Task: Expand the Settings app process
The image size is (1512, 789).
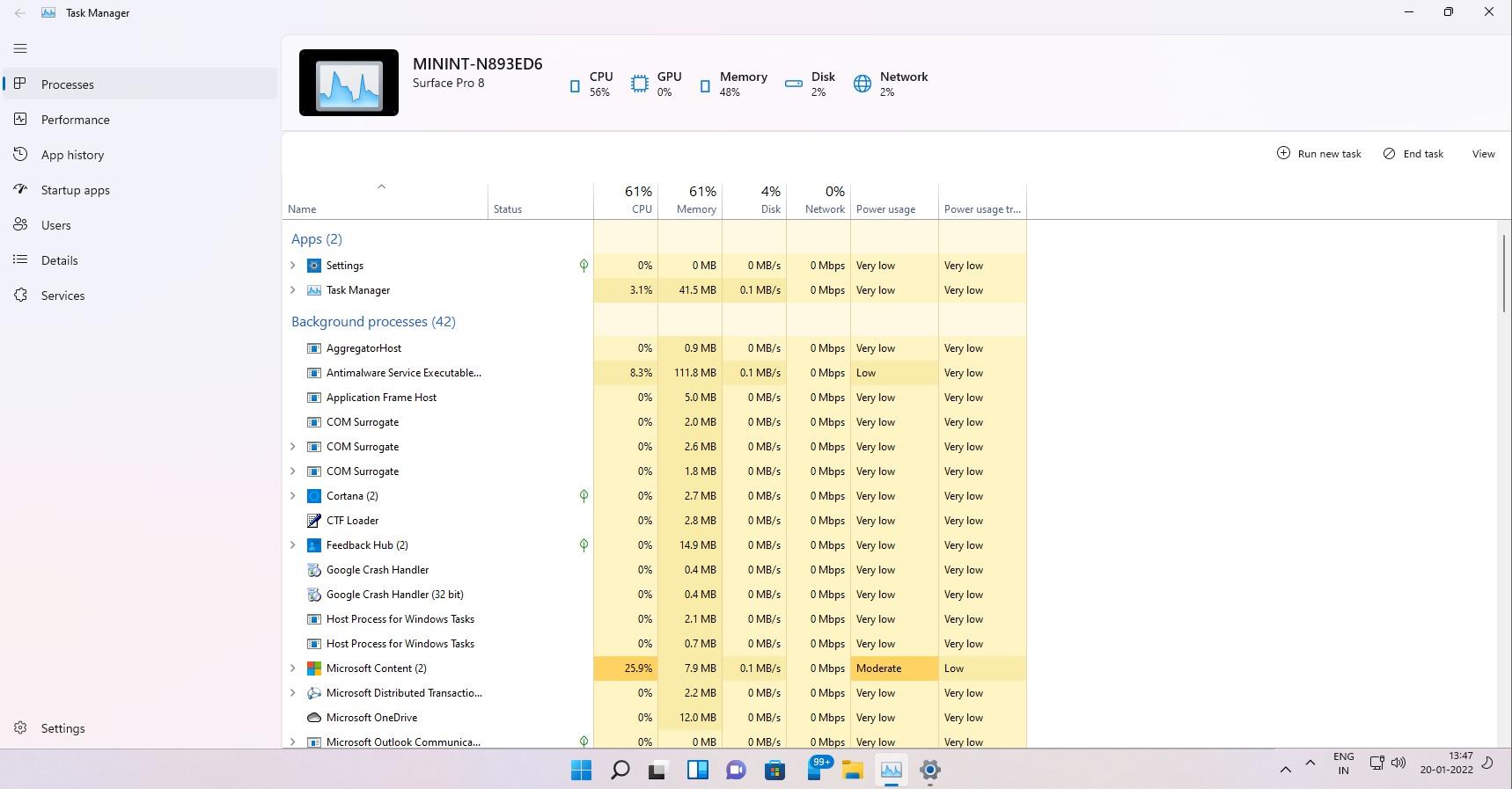Action: (293, 266)
